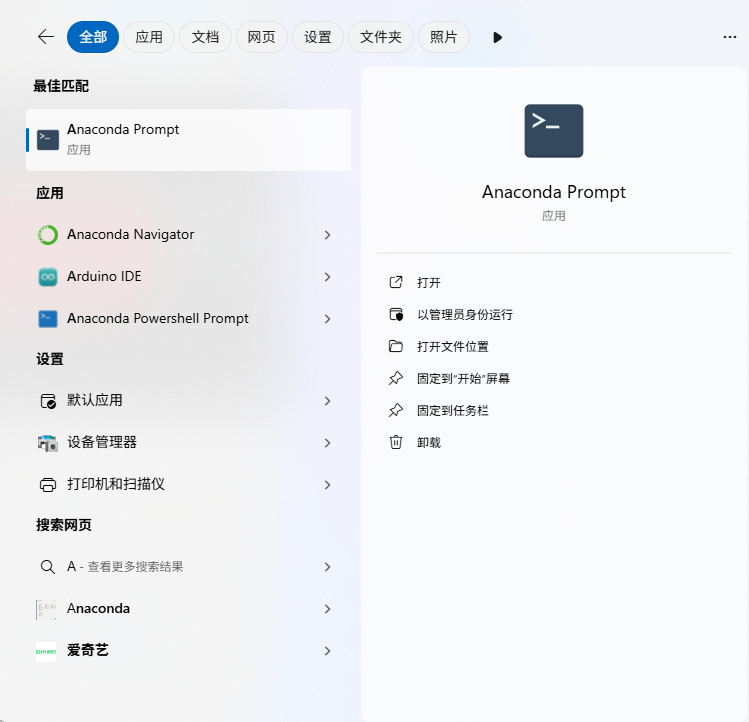Screen dimensions: 749x722
Task: Expand the 设备管理器 chevron
Action: [327, 443]
